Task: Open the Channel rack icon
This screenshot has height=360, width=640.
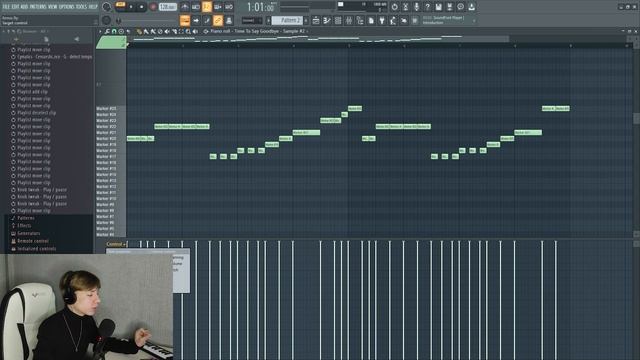Action: (338, 20)
